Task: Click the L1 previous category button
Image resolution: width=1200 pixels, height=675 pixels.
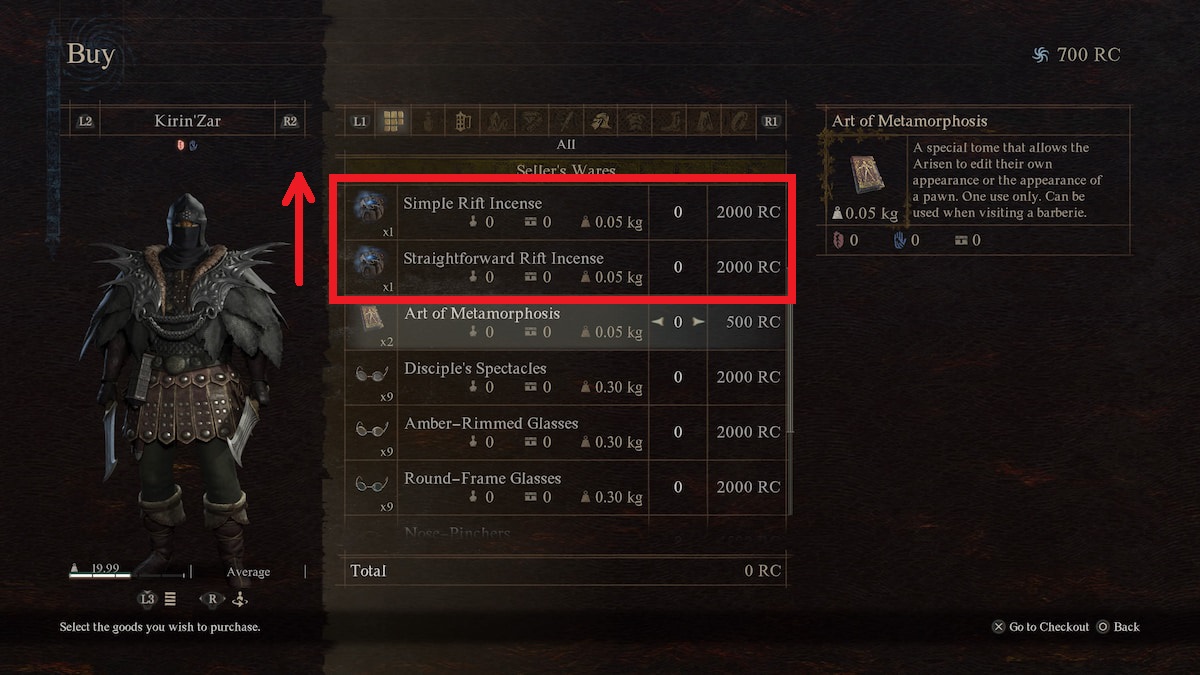Action: [360, 121]
